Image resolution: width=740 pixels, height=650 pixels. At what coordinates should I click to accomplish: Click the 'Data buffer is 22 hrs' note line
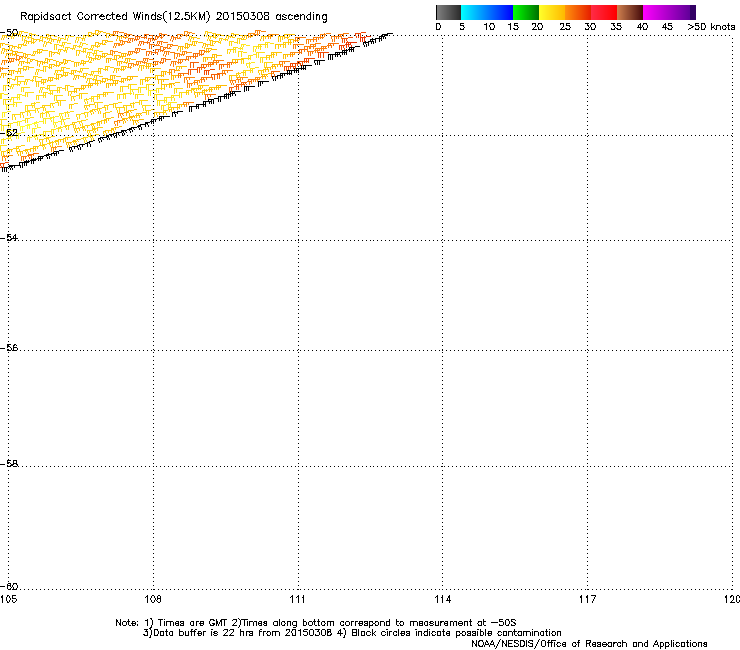pos(352,633)
